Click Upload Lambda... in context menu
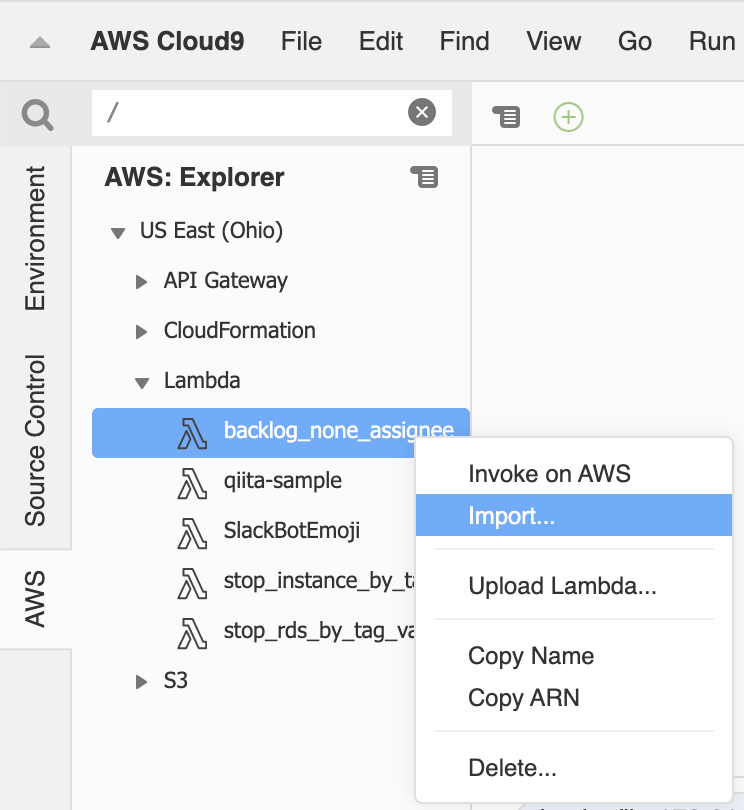 click(x=562, y=587)
